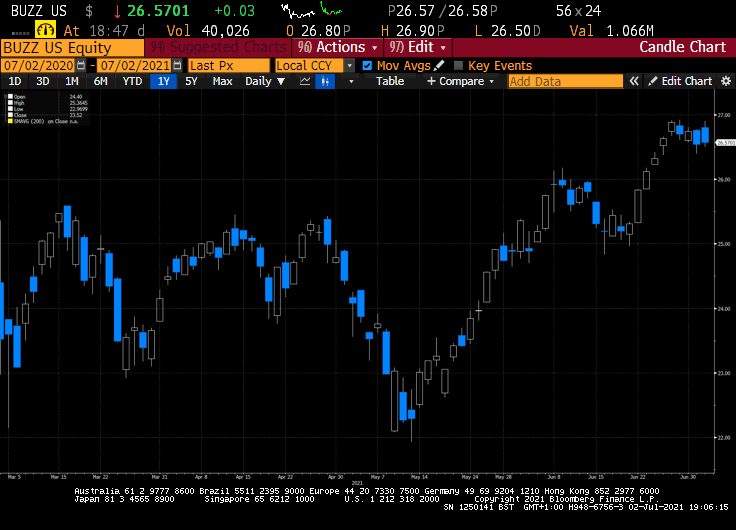Open start date calendar picker icon

point(81,65)
